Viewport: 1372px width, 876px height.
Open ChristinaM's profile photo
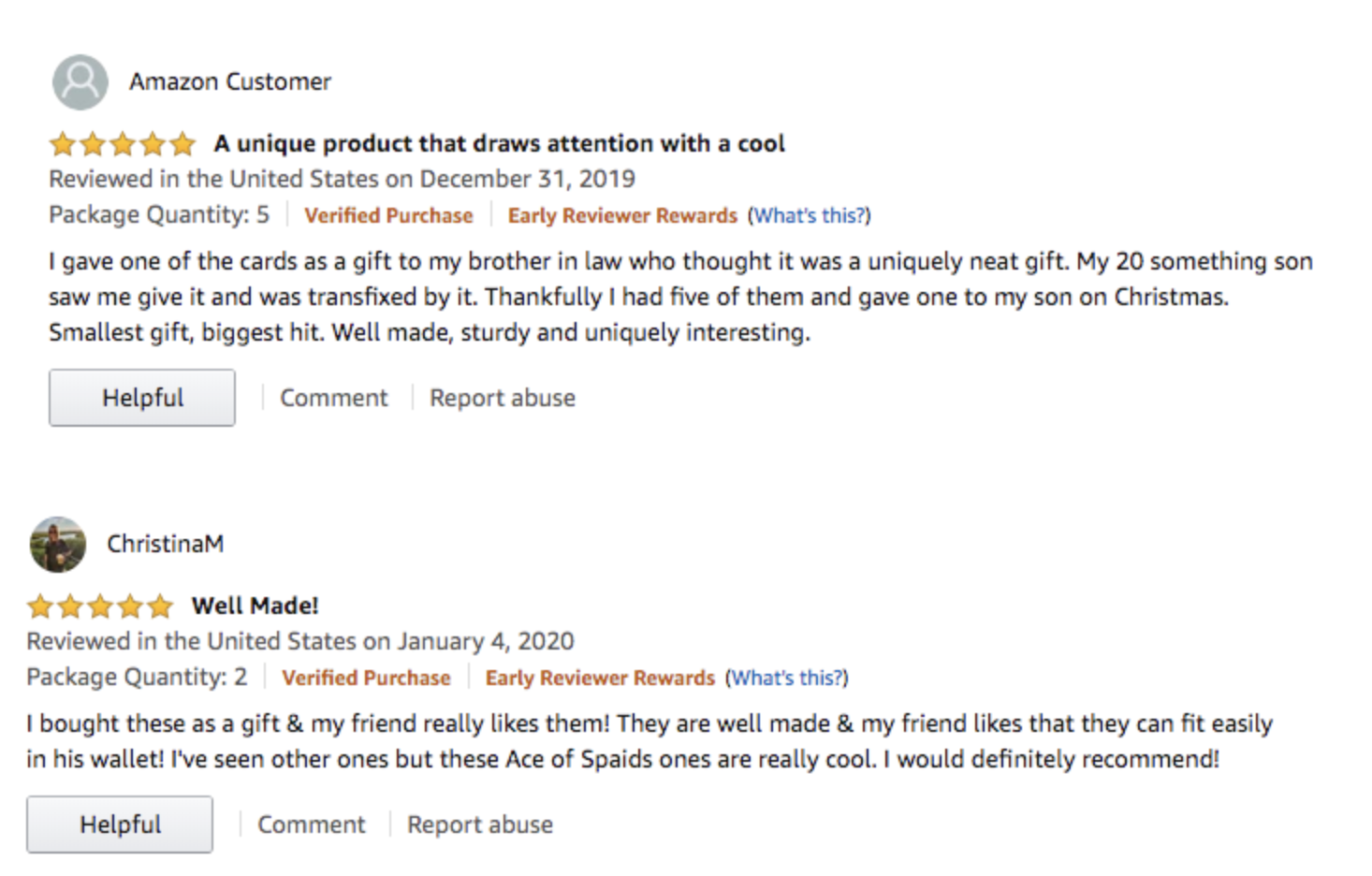point(58,544)
